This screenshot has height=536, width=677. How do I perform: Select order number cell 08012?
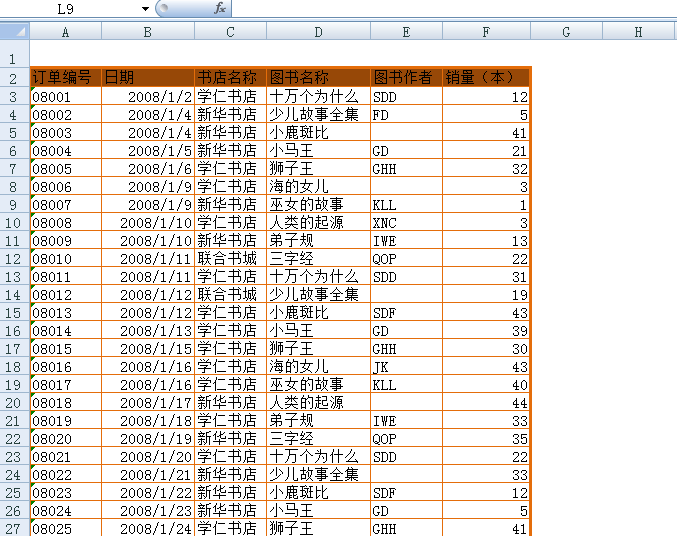(x=66, y=295)
